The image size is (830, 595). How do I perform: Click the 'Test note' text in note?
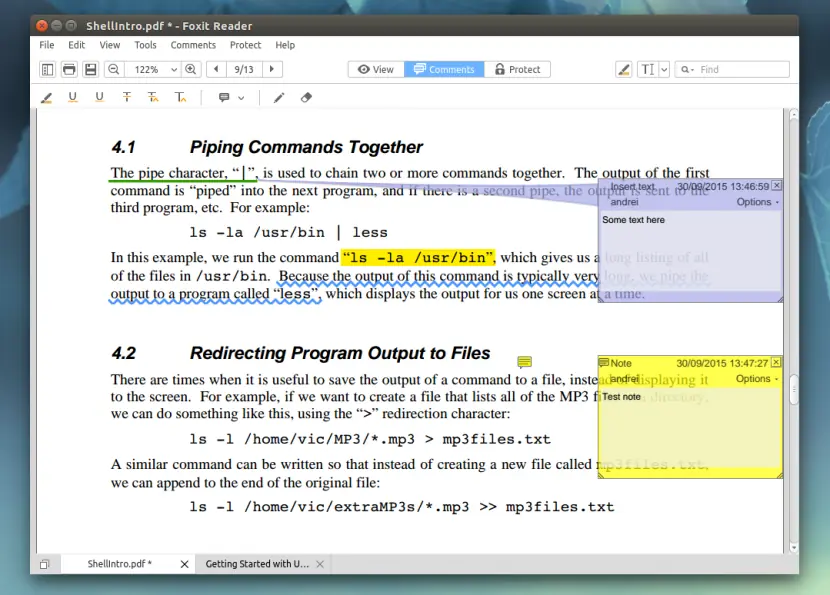(x=621, y=396)
